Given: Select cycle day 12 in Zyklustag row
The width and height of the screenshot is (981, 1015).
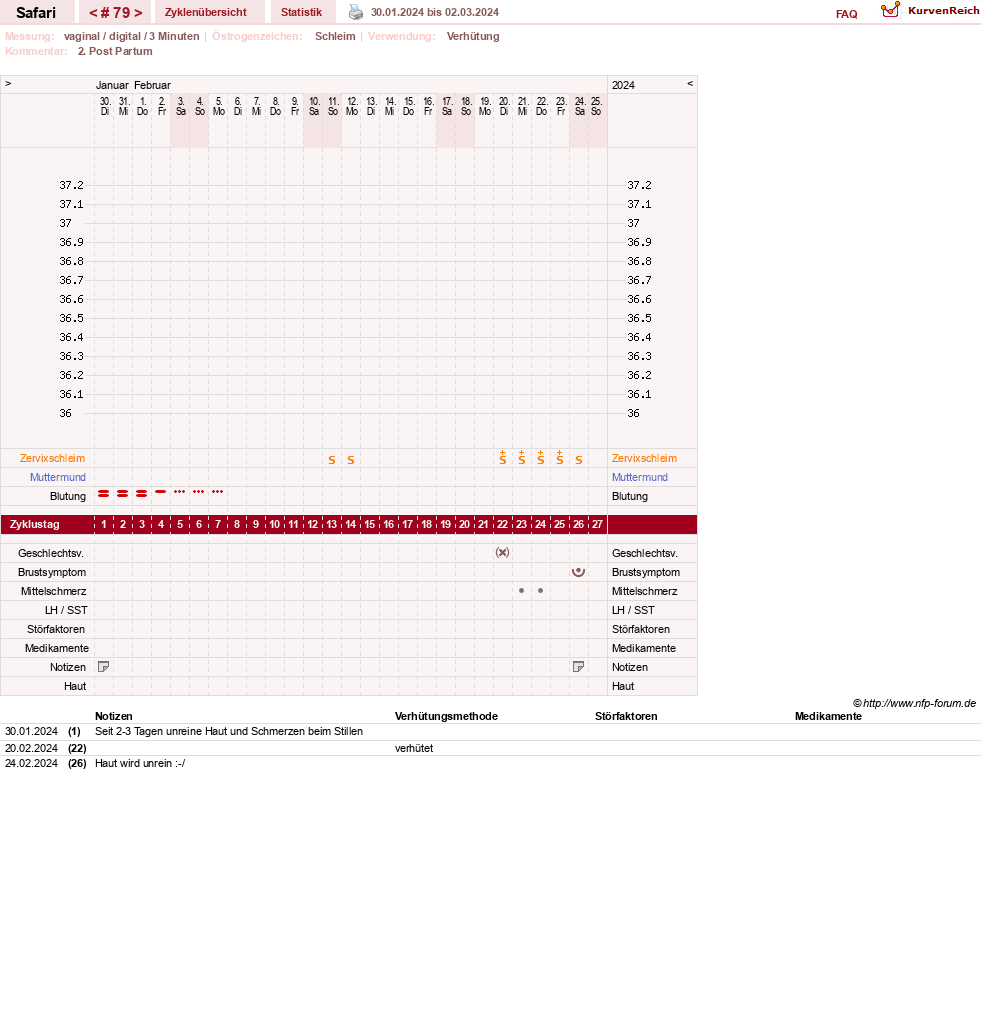Looking at the screenshot, I should [313, 524].
